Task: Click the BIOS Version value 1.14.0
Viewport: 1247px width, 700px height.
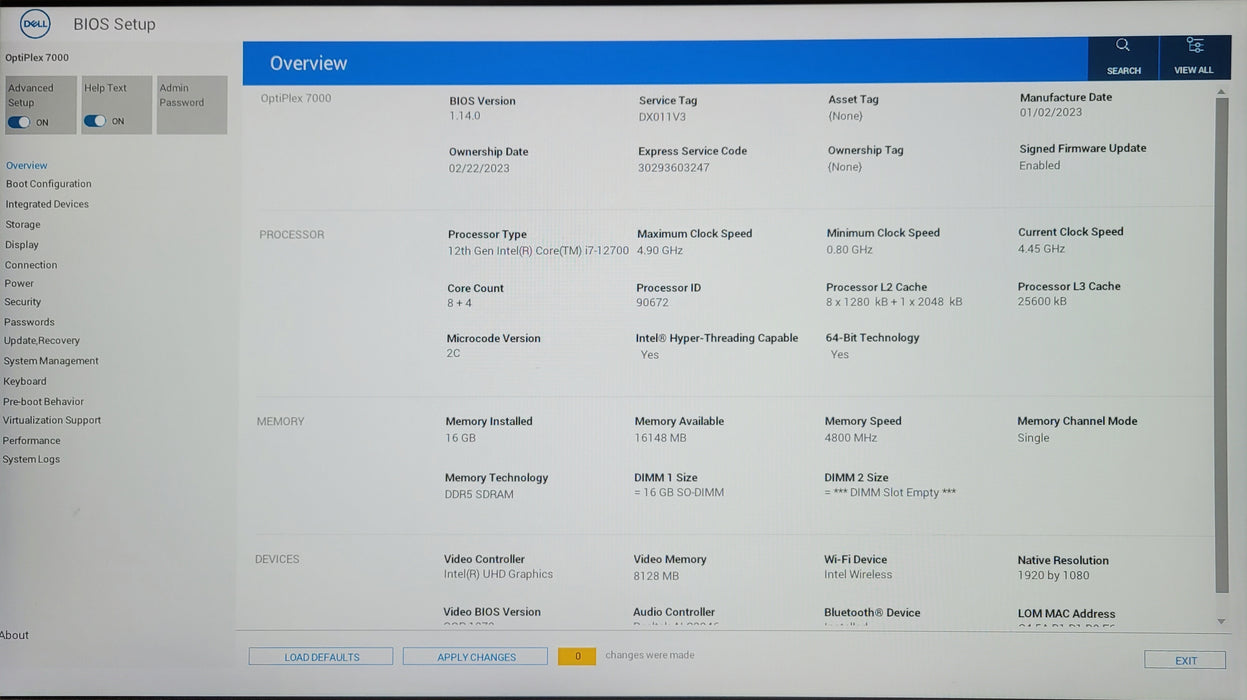Action: pos(465,116)
